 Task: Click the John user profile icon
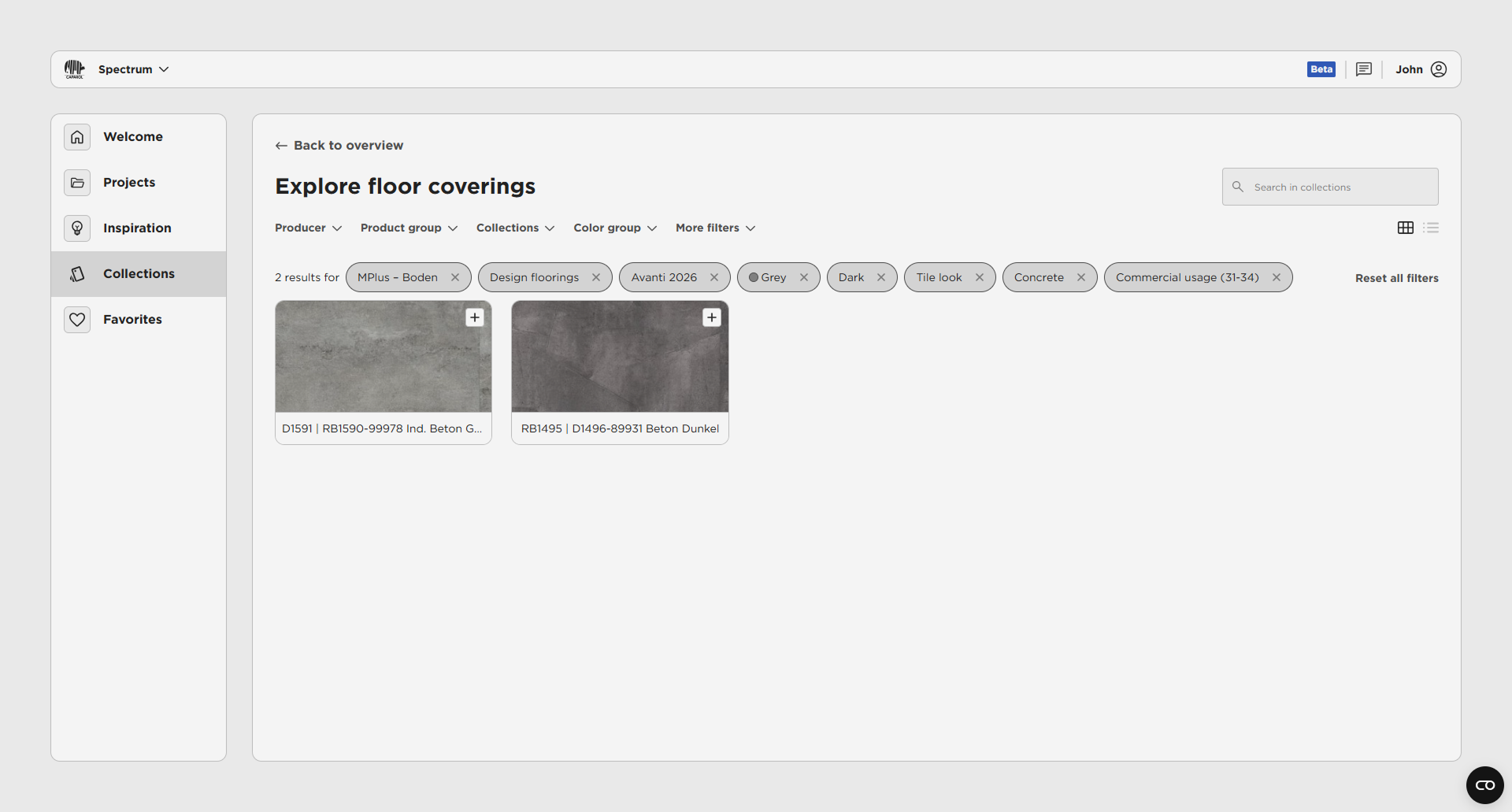(1438, 69)
